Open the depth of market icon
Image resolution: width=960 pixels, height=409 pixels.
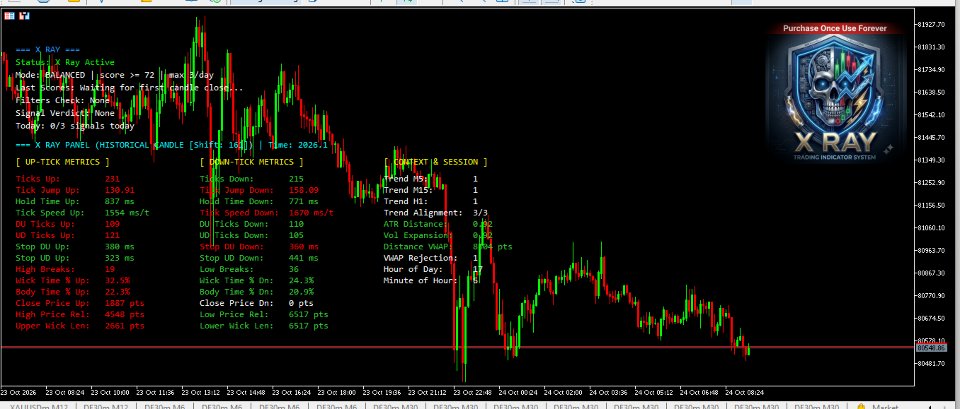(24, 15)
